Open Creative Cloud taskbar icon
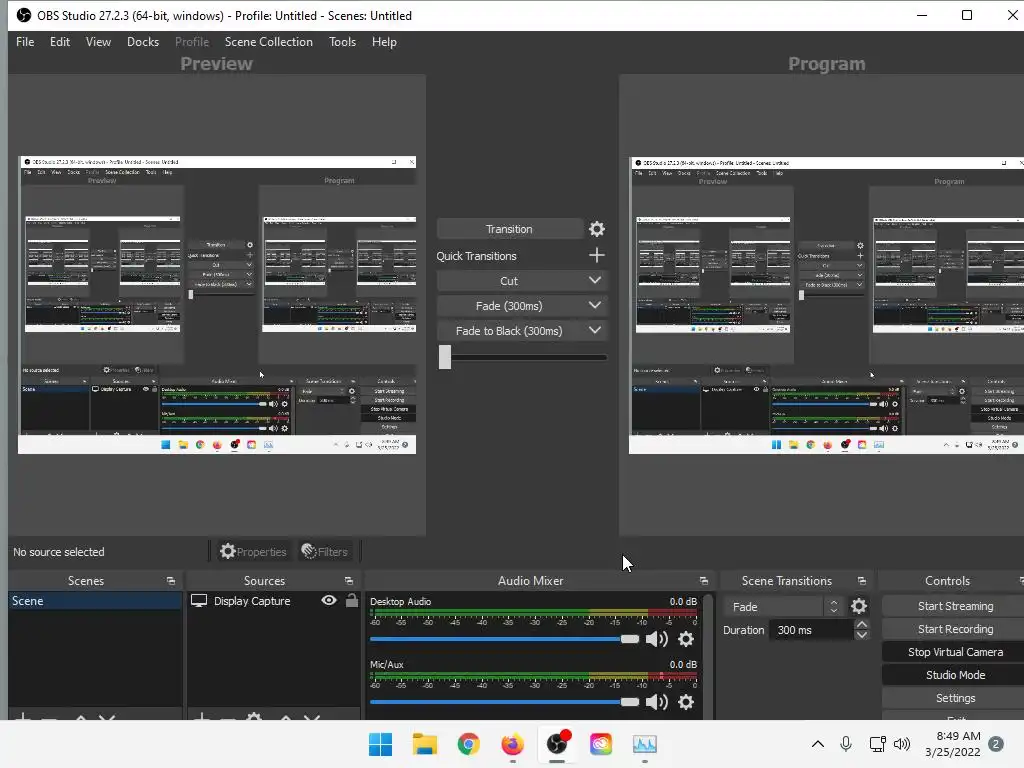This screenshot has width=1024, height=768. 601,744
